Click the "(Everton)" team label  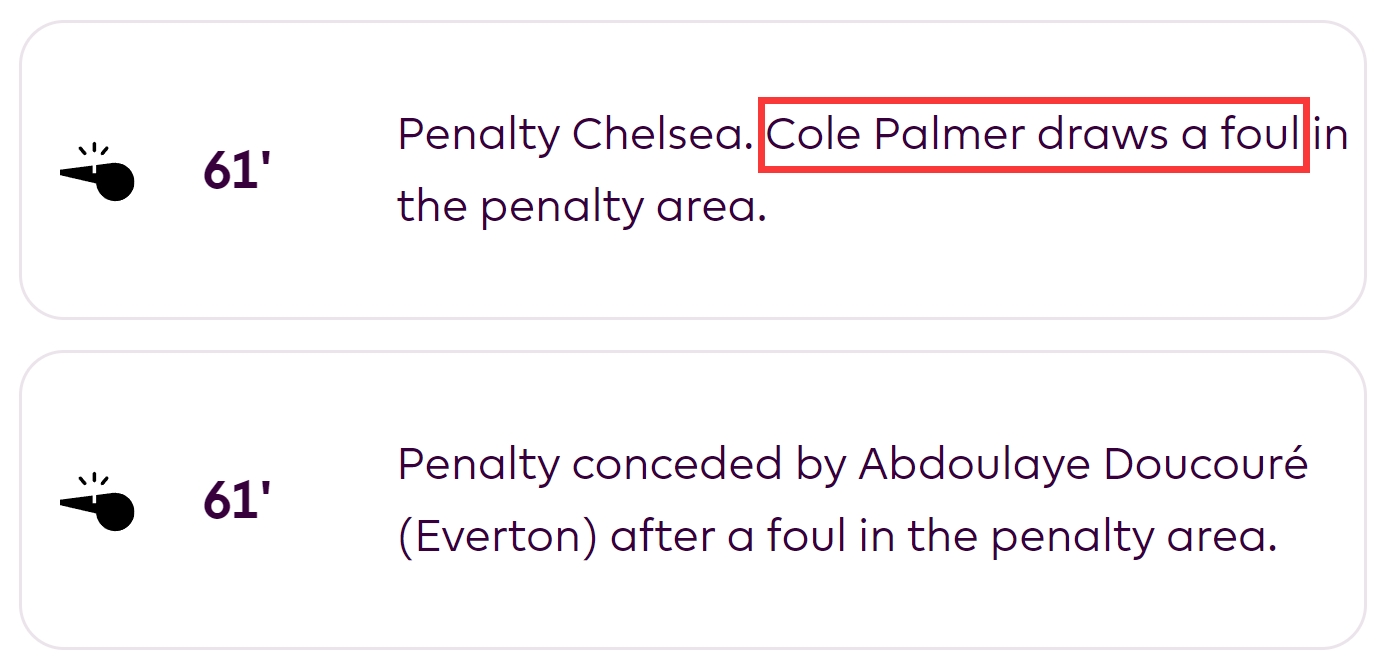[x=497, y=538]
